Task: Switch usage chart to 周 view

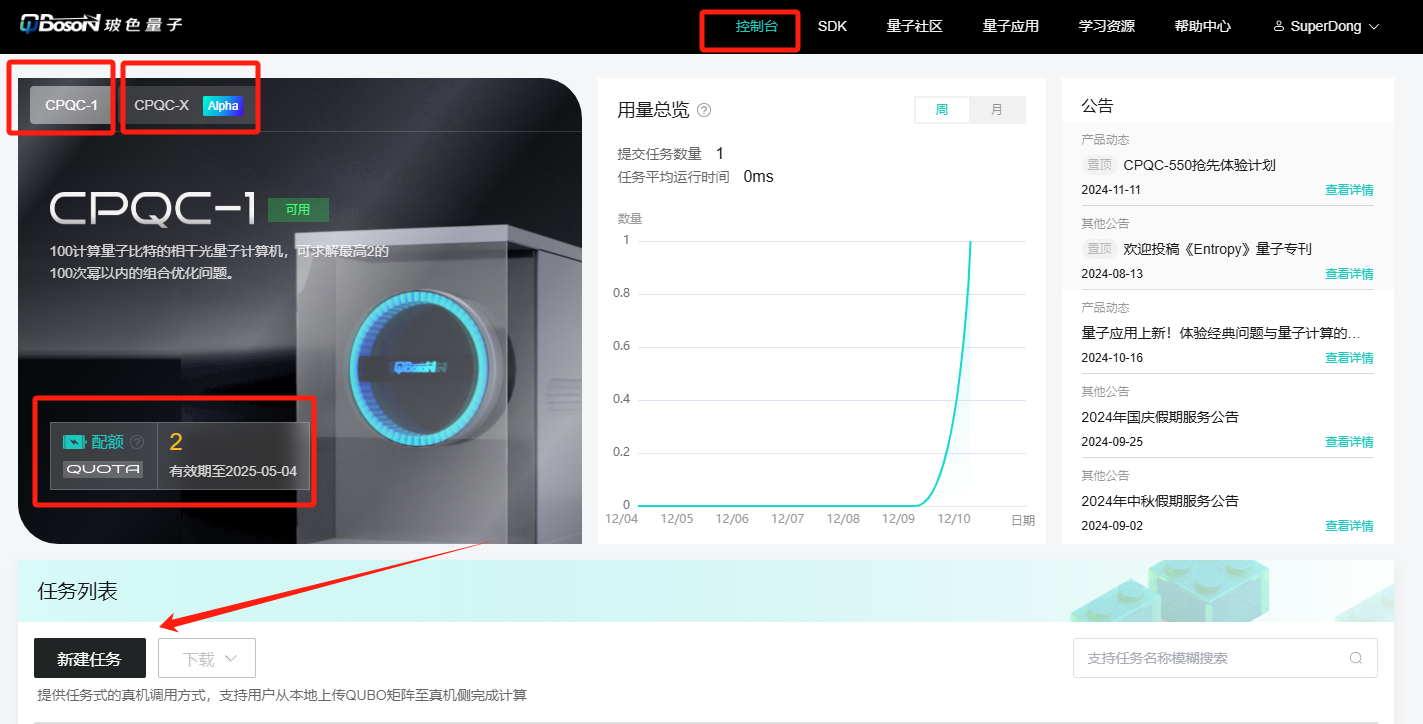Action: [942, 110]
